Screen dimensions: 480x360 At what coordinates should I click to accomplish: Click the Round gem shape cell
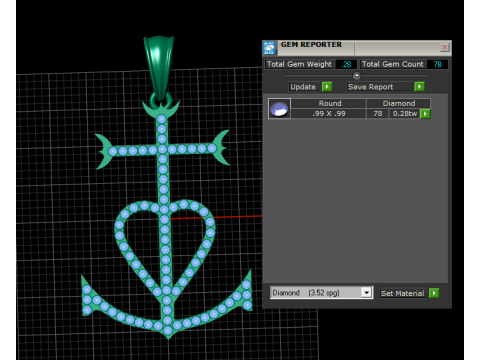pos(330,103)
